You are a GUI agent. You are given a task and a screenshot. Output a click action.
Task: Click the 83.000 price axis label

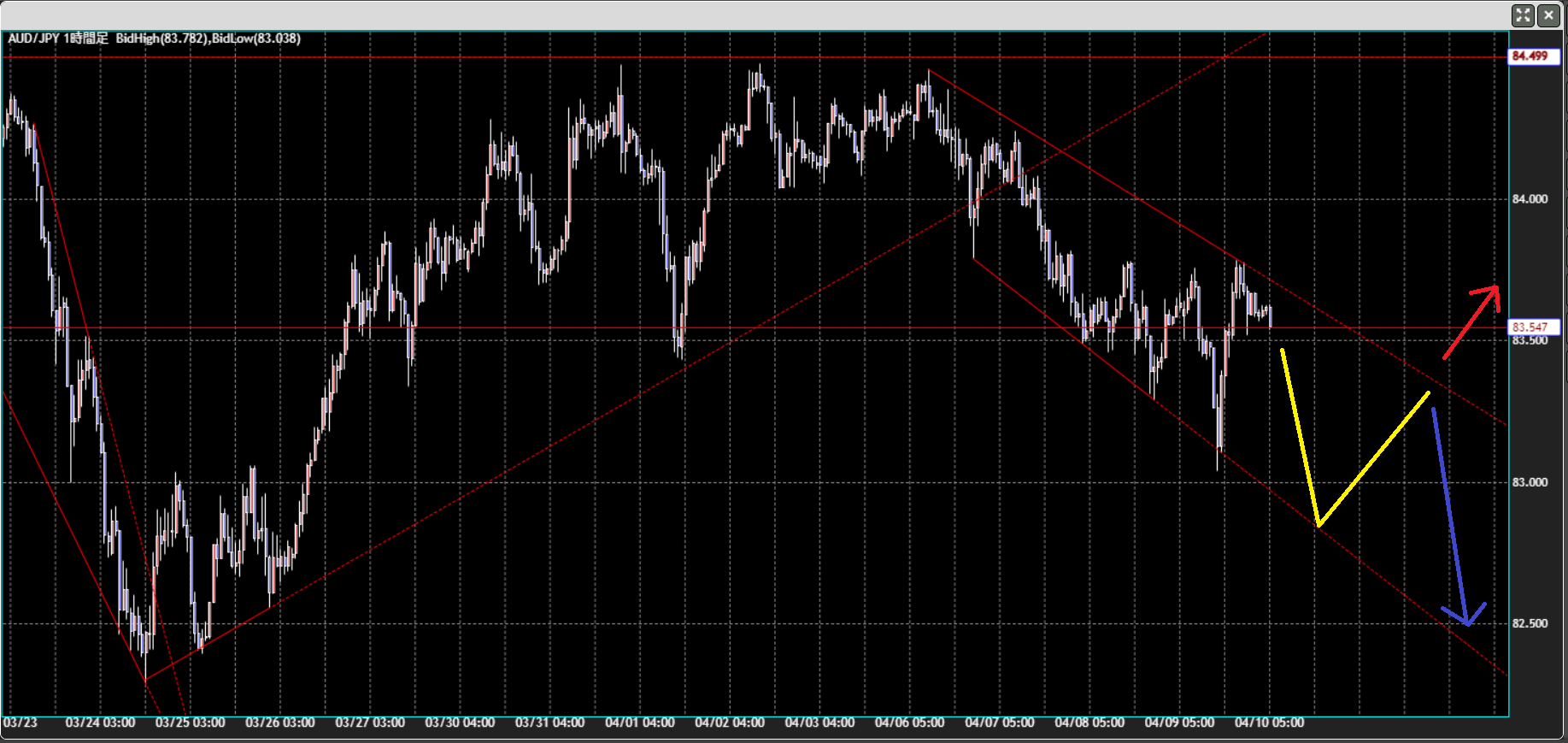coord(1530,482)
